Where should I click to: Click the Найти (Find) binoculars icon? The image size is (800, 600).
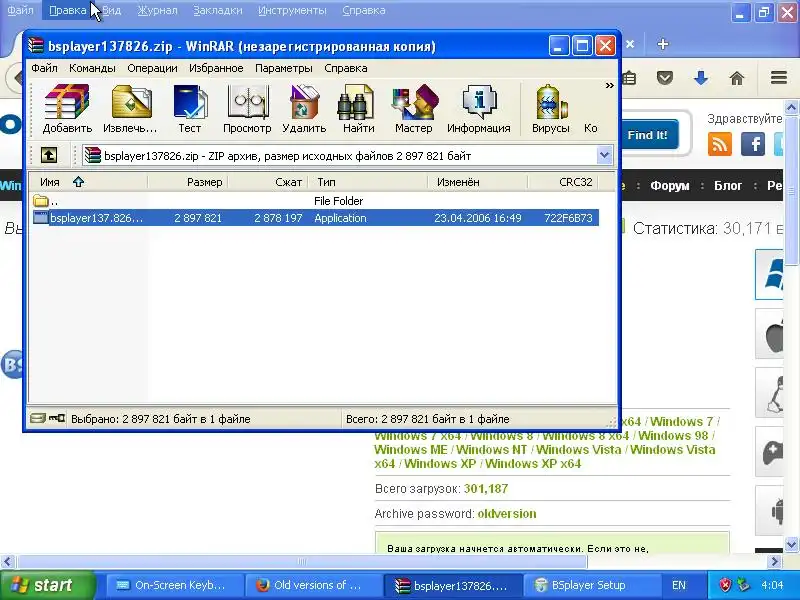[x=358, y=109]
